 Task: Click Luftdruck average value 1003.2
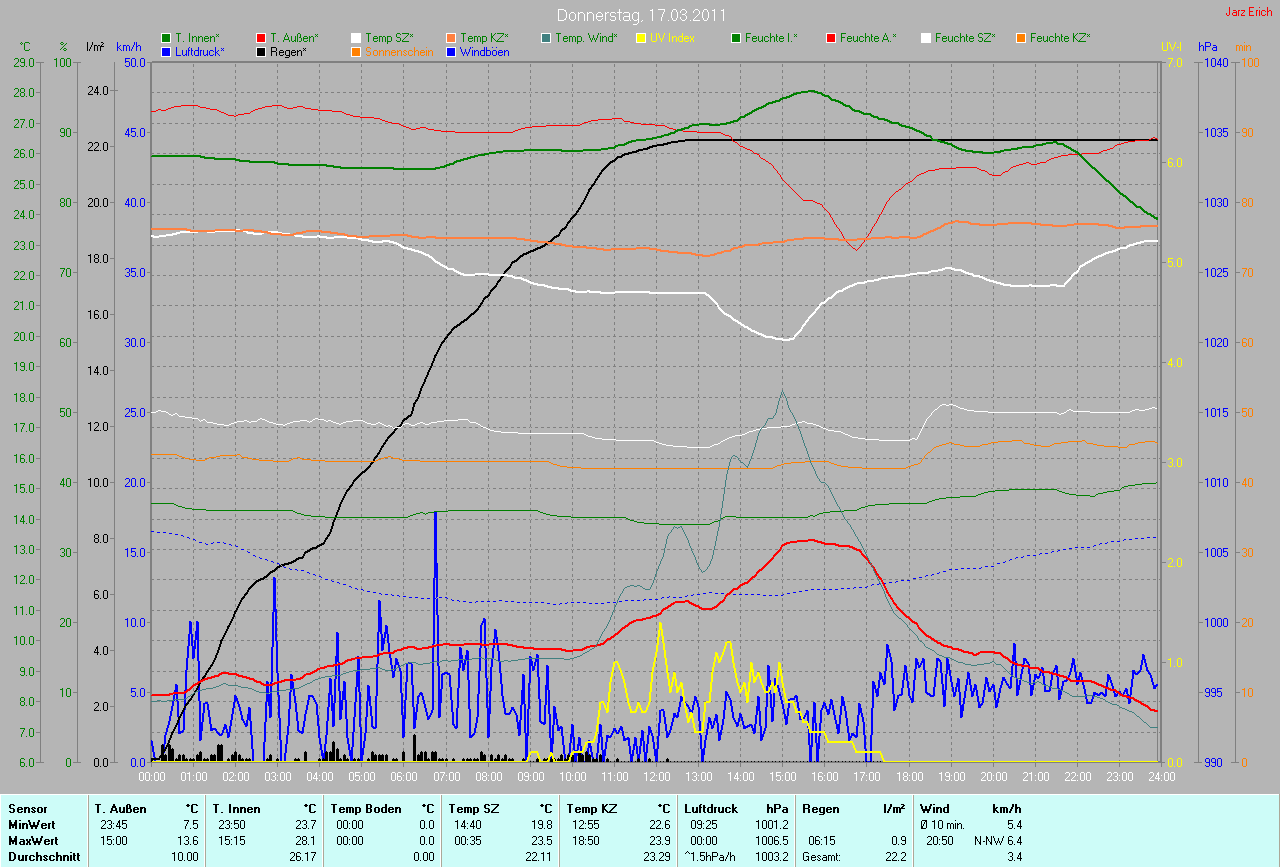[x=774, y=857]
